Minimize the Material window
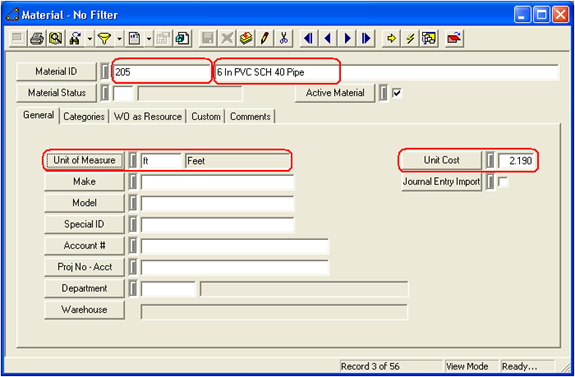This screenshot has width=575, height=377. pos(523,15)
